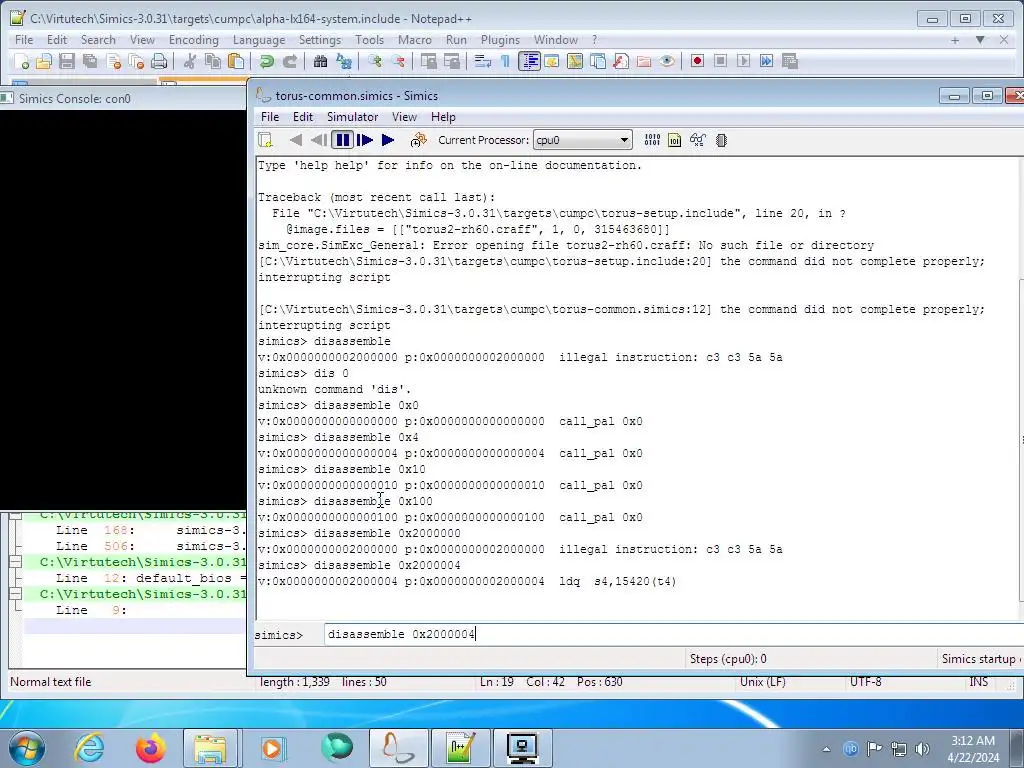1024x768 pixels.
Task: Toggle the Monitoring eye icon in Notepad++
Action: (667, 61)
